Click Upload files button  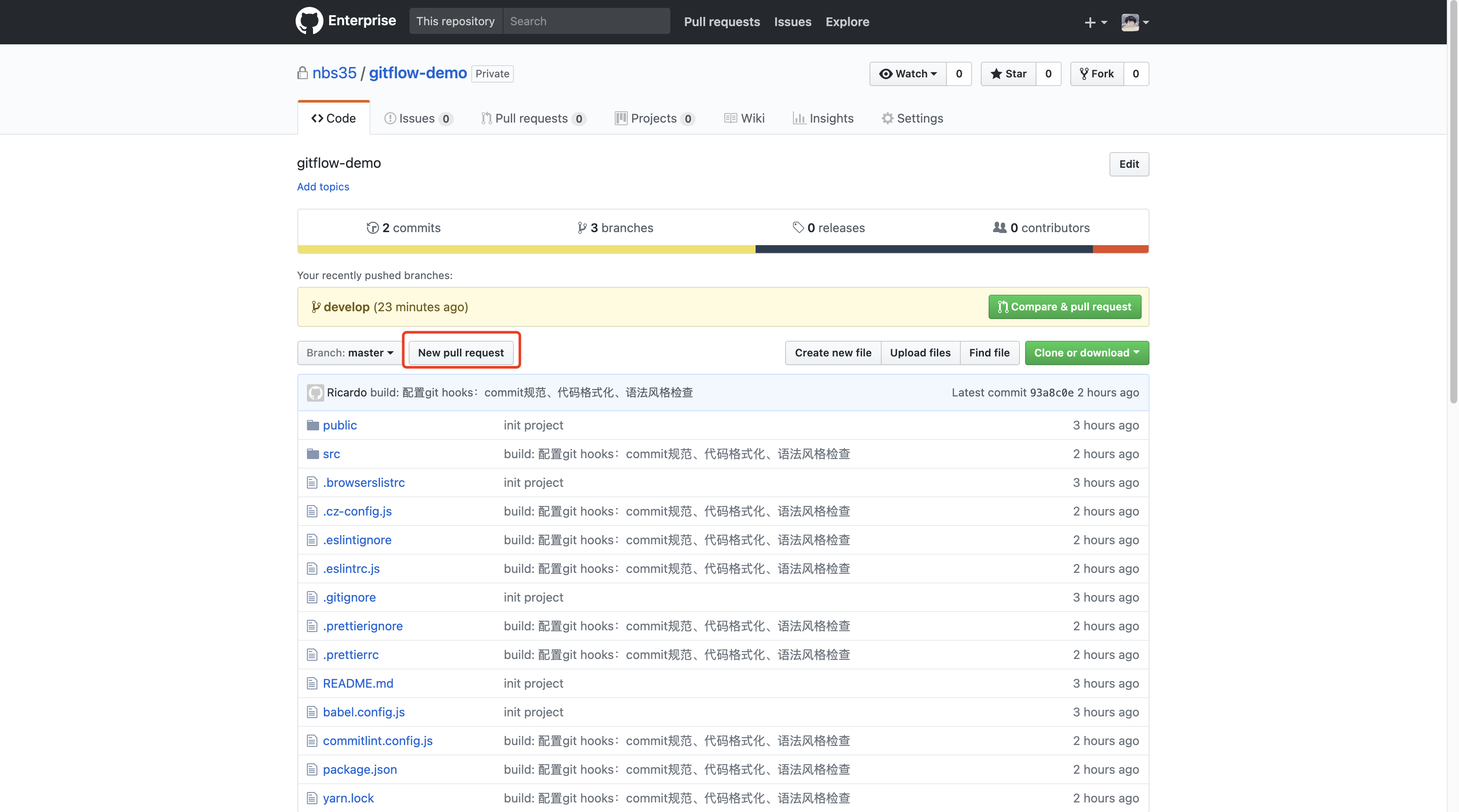click(x=920, y=353)
